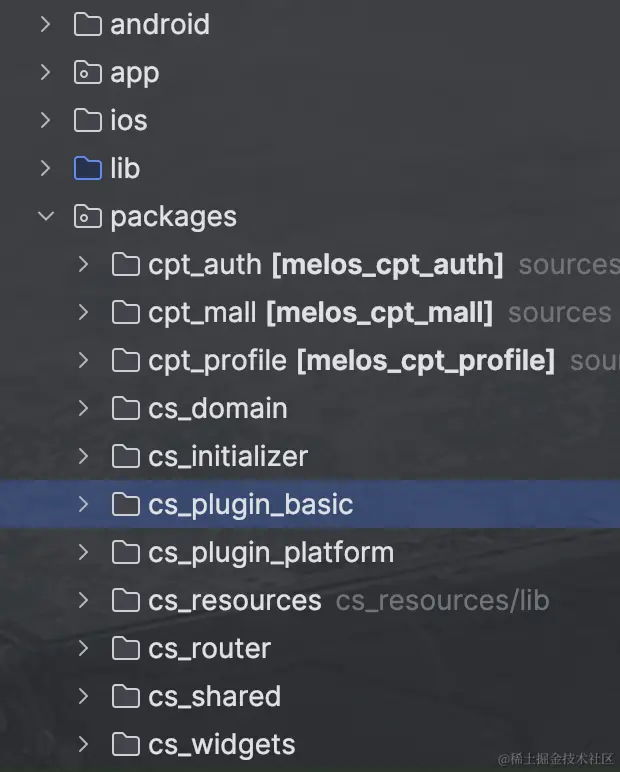Click the packages folder icon

pos(88,216)
